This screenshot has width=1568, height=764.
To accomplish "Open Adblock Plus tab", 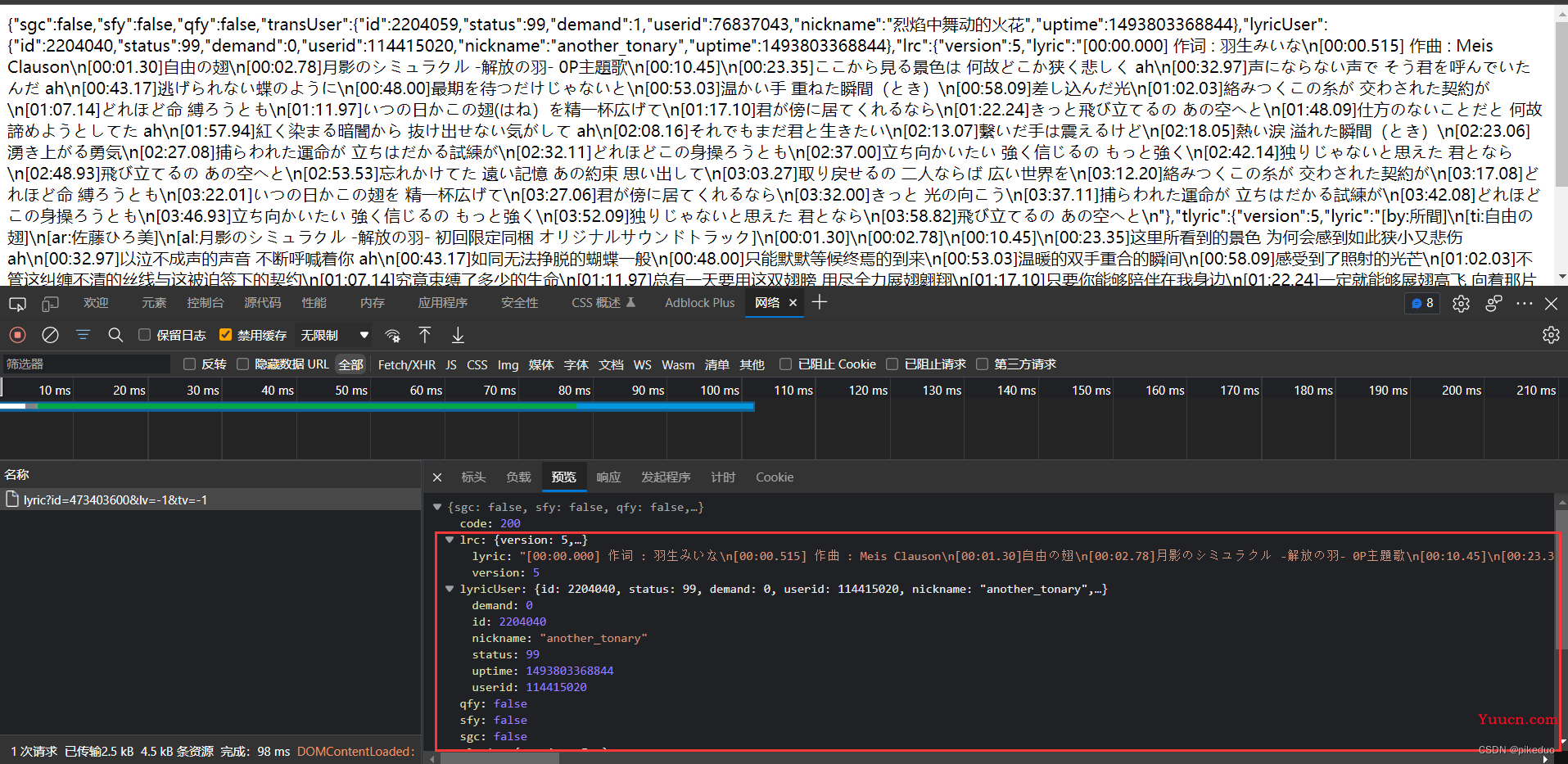I will pyautogui.click(x=699, y=303).
